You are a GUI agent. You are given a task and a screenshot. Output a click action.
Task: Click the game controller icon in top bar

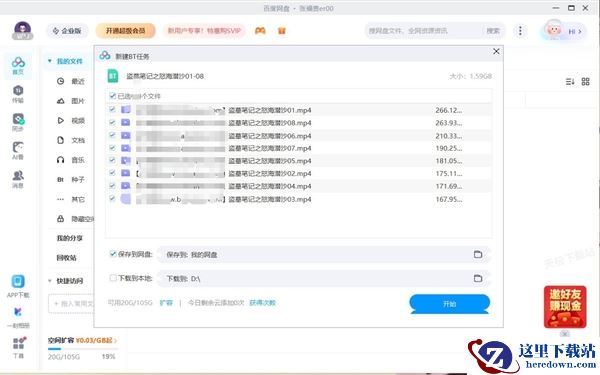(x=260, y=31)
